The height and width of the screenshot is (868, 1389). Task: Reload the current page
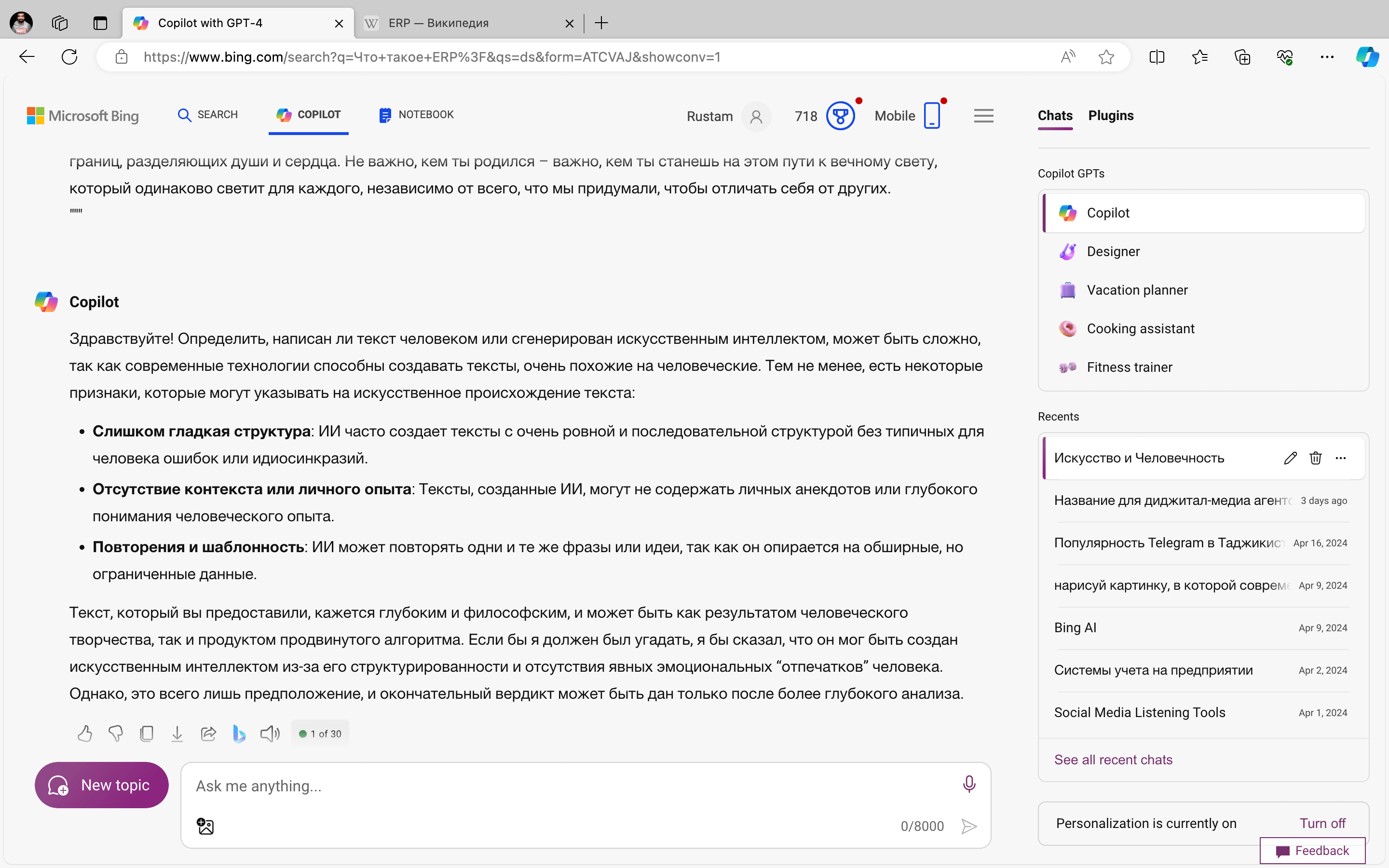[x=69, y=57]
